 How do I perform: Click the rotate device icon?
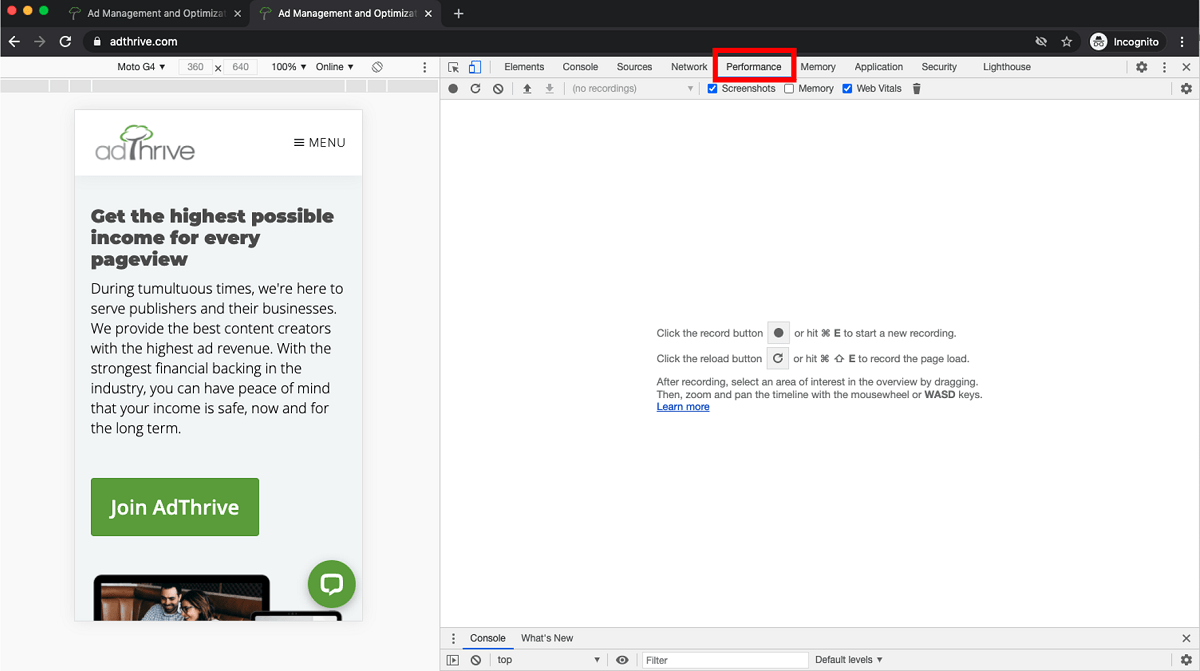tap(377, 67)
